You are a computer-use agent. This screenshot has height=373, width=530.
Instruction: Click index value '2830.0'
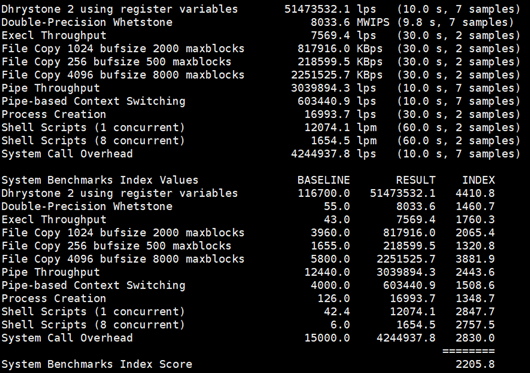(x=475, y=338)
